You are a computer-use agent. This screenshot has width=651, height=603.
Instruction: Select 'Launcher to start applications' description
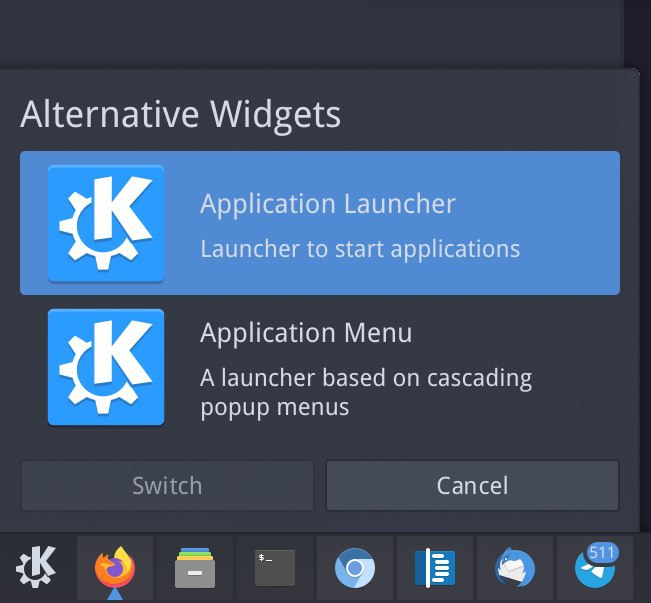(x=360, y=249)
